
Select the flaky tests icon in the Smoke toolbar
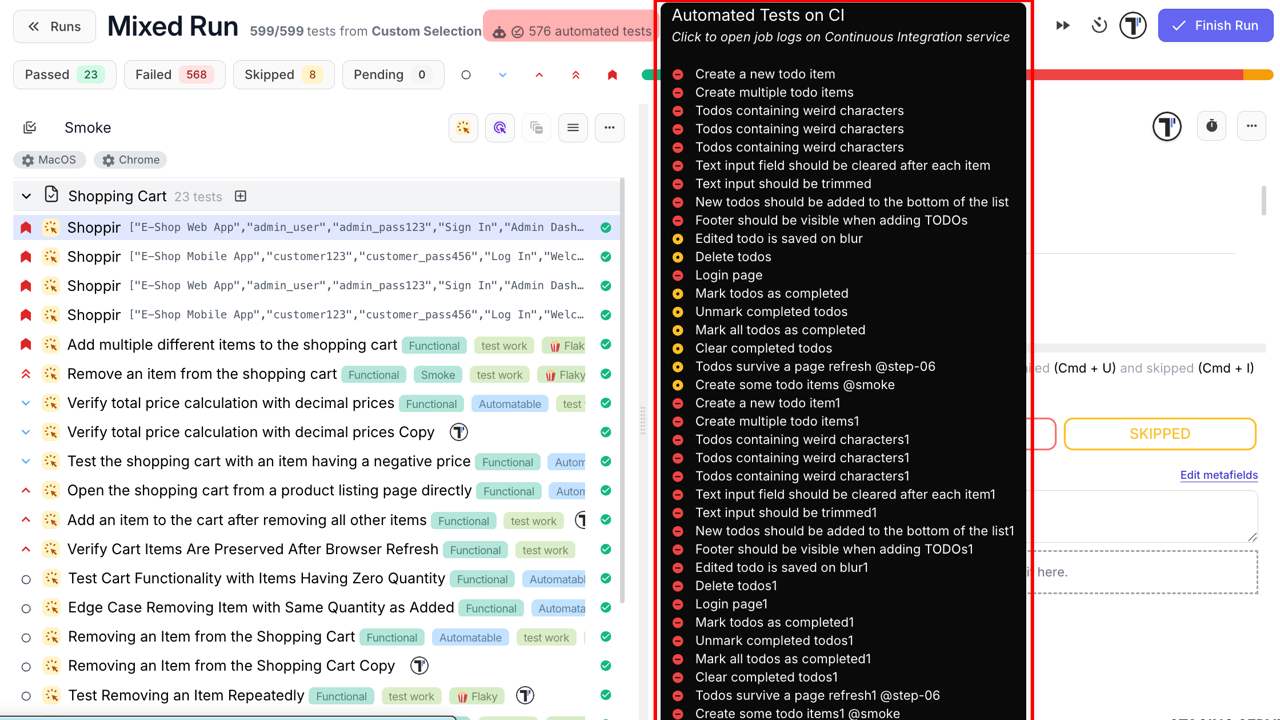[463, 127]
